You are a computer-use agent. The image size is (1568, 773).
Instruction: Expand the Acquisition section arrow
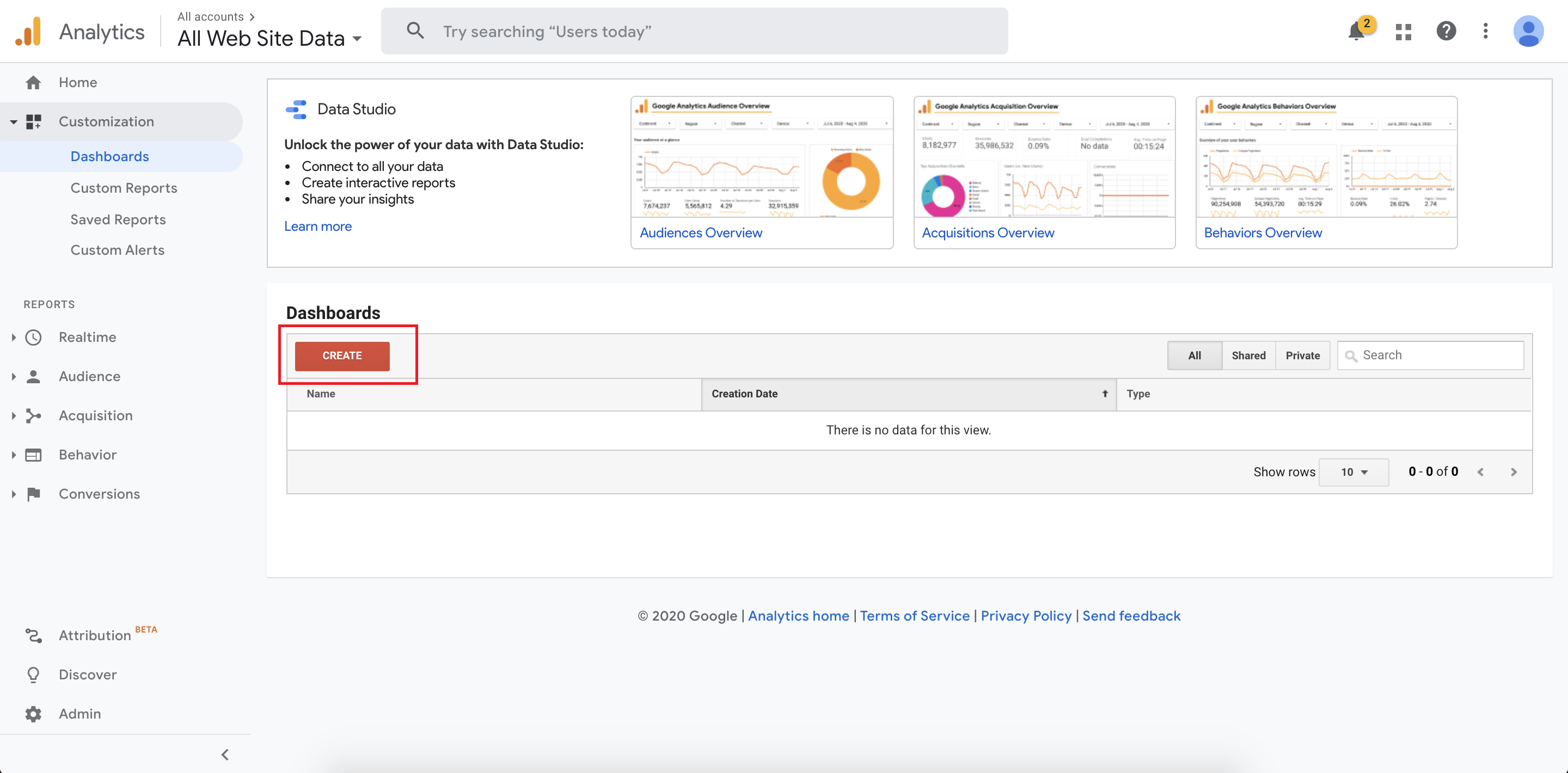[x=14, y=416]
